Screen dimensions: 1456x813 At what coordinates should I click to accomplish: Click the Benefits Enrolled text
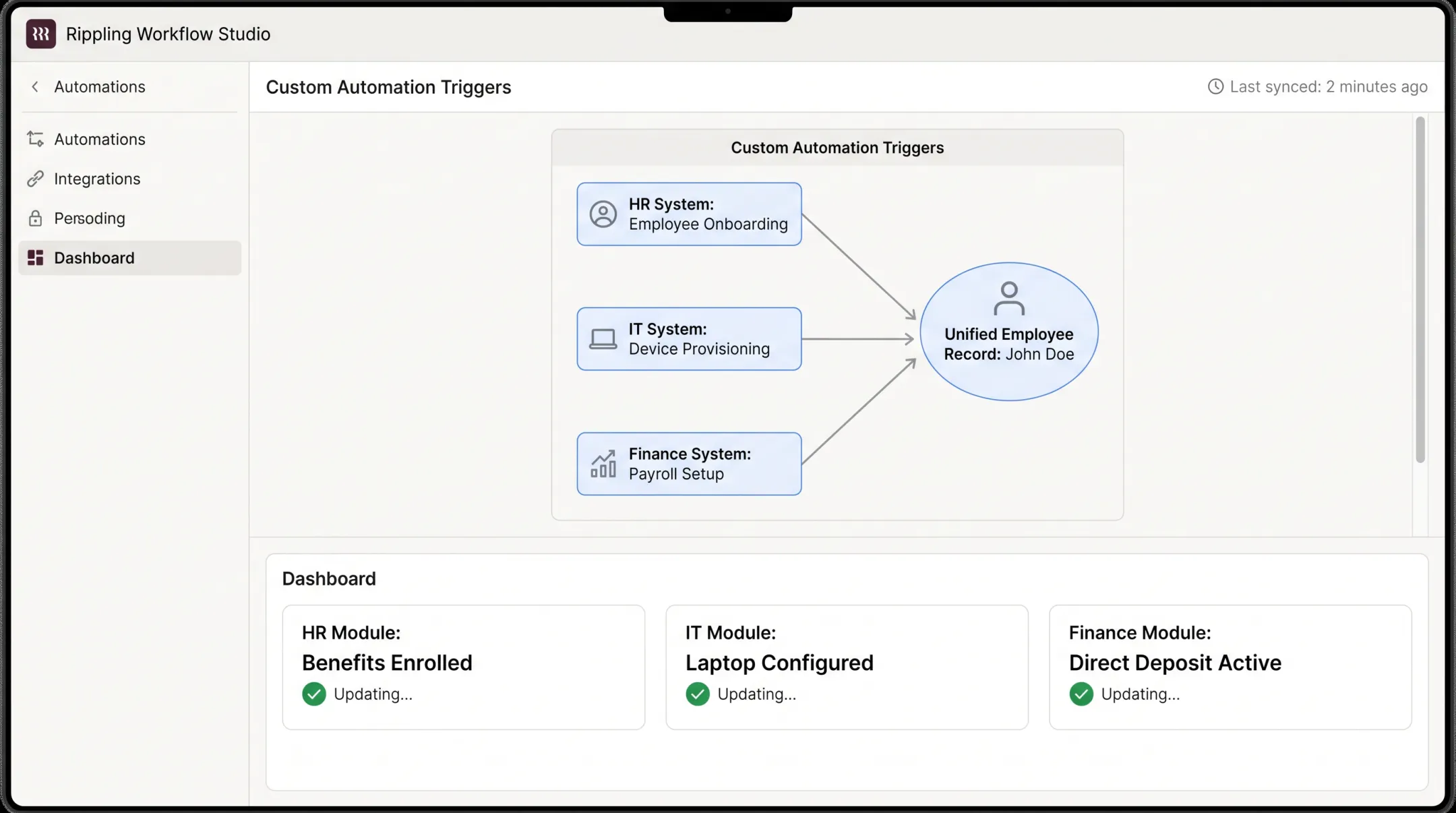pyautogui.click(x=387, y=663)
